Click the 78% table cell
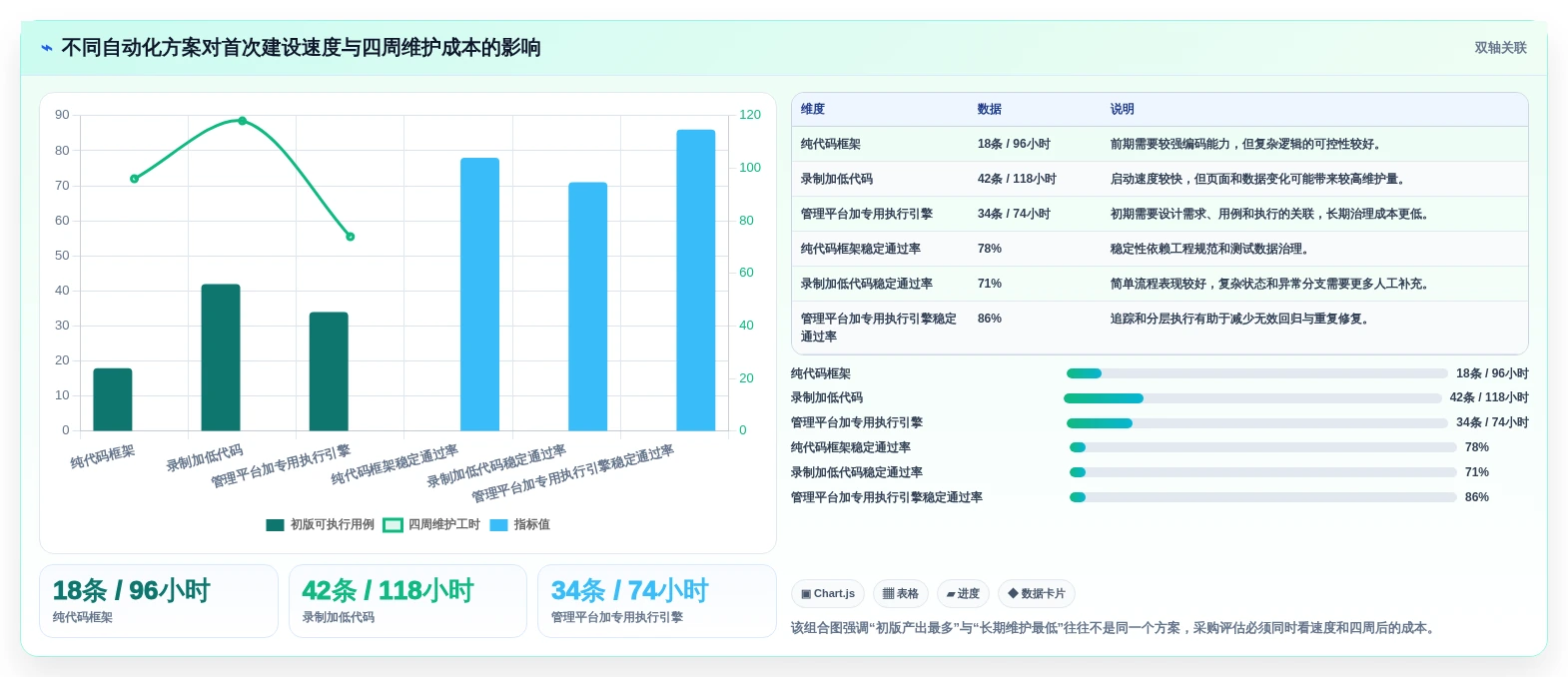The height and width of the screenshot is (677, 1568). click(x=990, y=250)
